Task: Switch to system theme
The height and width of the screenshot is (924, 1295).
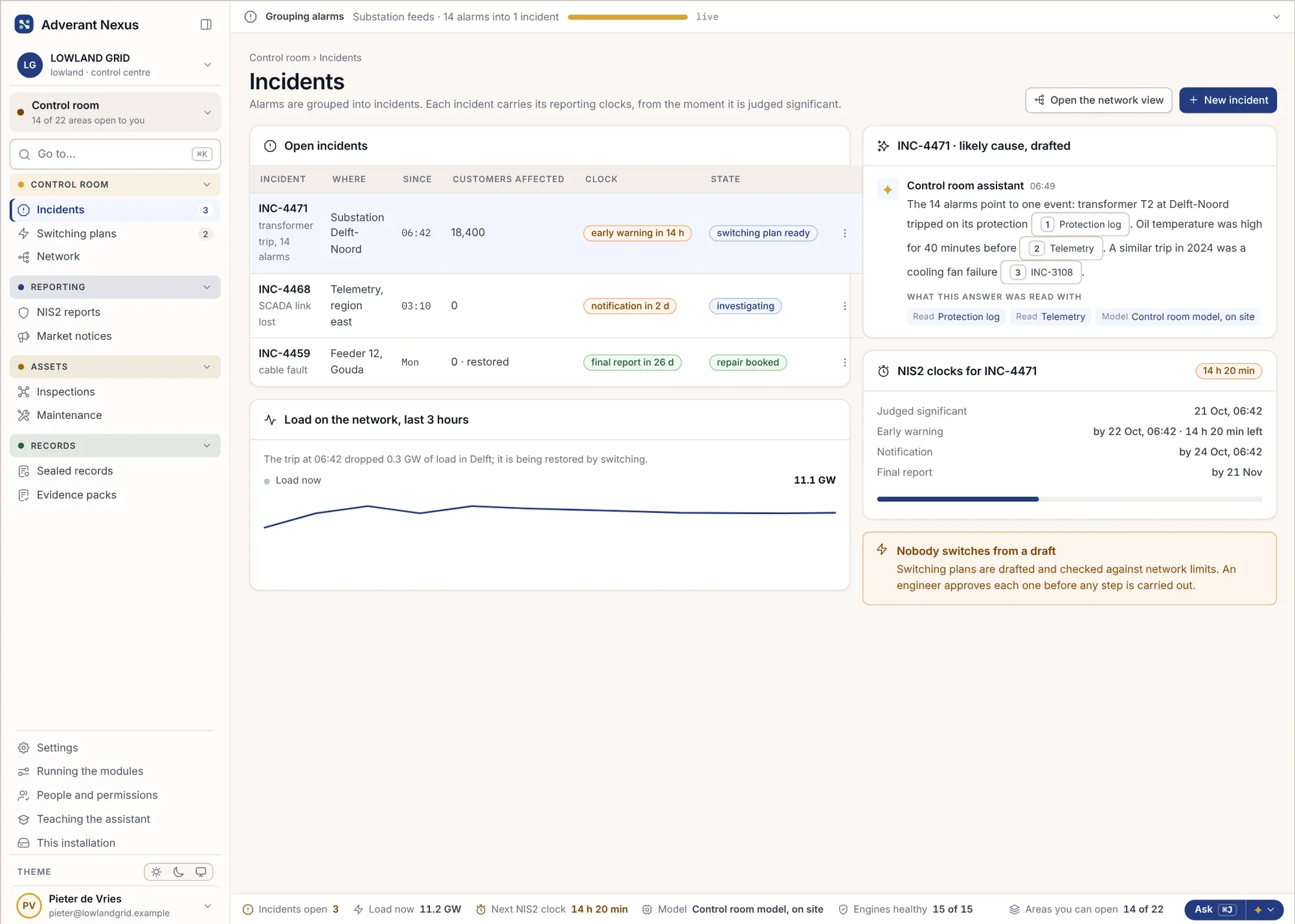Action: tap(201, 872)
